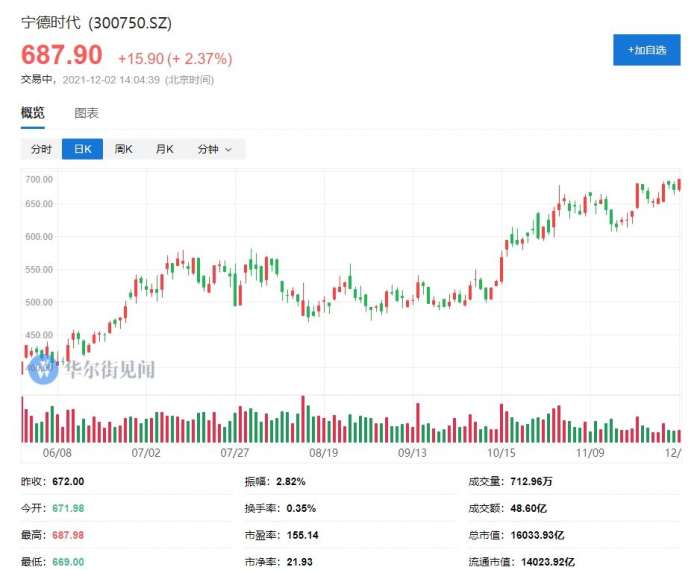Click the 加自选 add-to-watchlist button

646,50
